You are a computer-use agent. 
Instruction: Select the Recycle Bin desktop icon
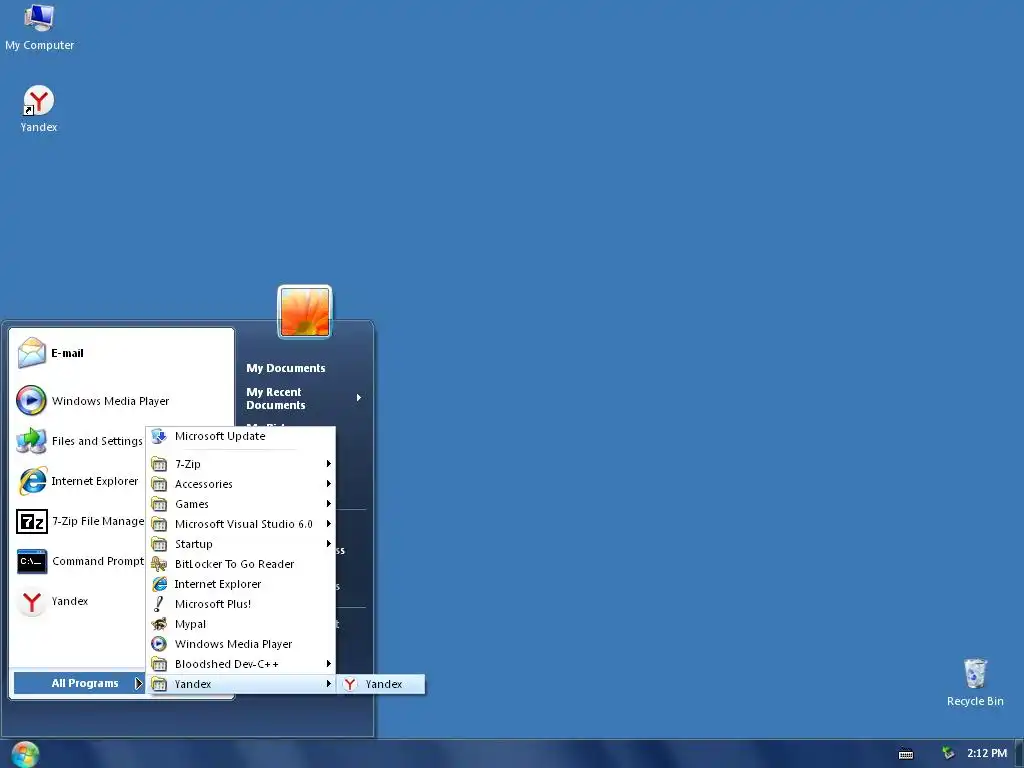pos(975,673)
